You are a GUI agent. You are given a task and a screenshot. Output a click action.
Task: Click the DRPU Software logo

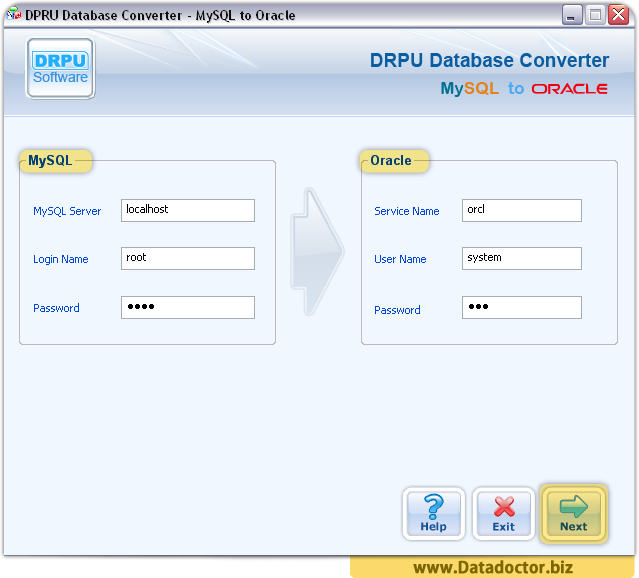point(60,68)
